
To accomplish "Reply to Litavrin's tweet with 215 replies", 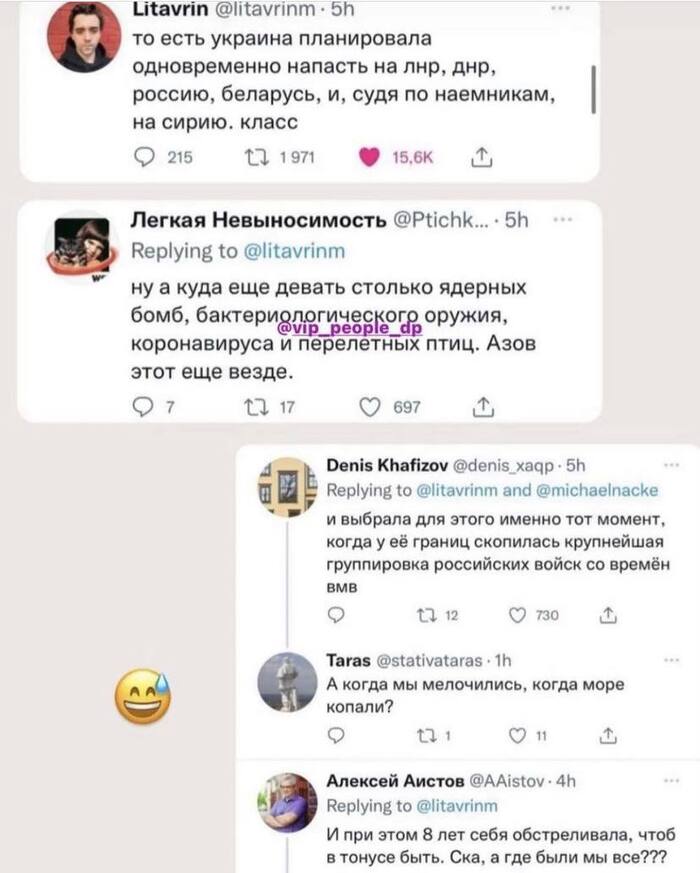I will (x=145, y=157).
